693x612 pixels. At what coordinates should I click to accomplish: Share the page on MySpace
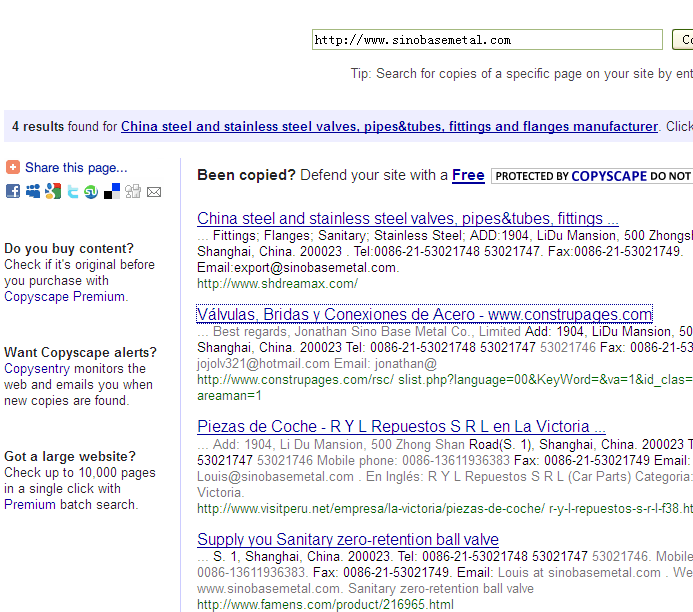tap(33, 191)
